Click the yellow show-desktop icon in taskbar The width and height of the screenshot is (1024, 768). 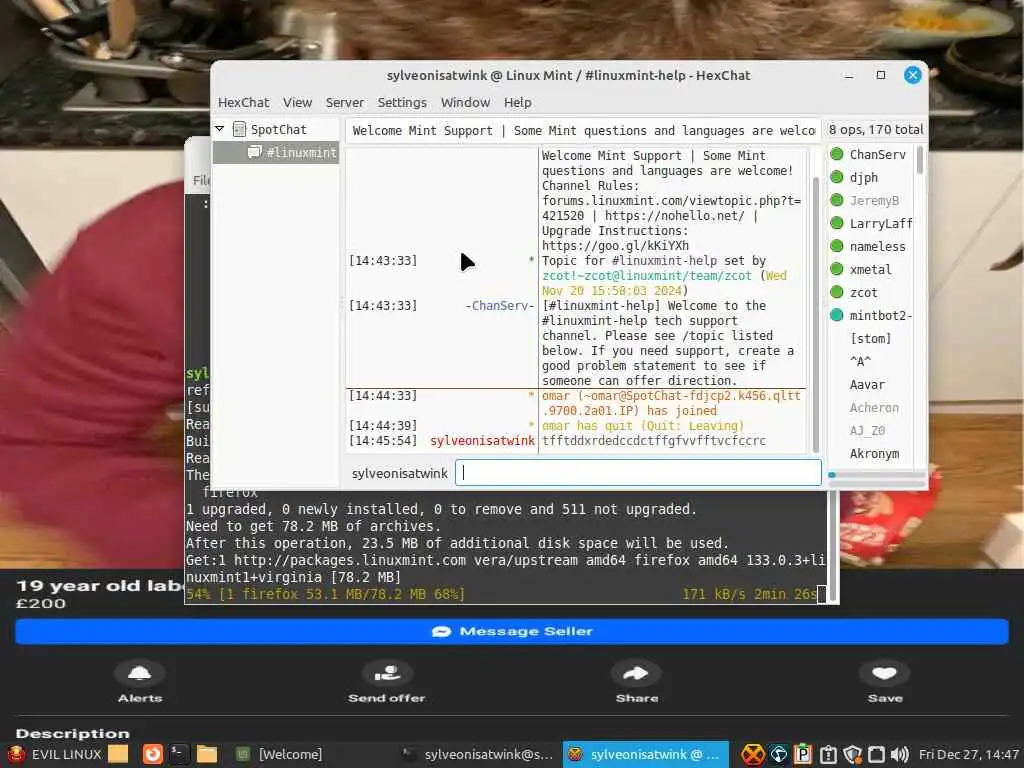[x=118, y=754]
